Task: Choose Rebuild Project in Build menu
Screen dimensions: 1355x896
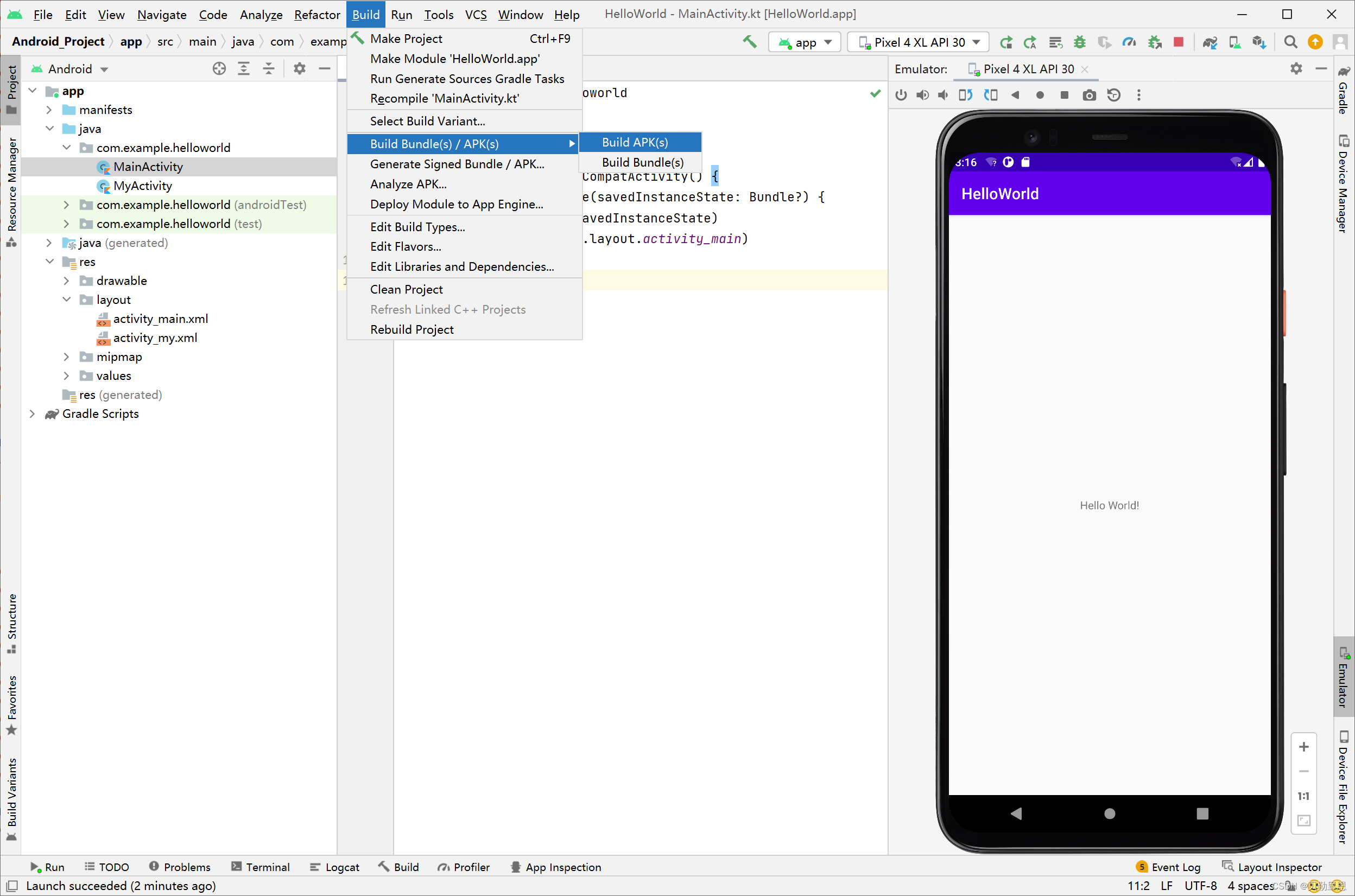Action: click(x=411, y=330)
